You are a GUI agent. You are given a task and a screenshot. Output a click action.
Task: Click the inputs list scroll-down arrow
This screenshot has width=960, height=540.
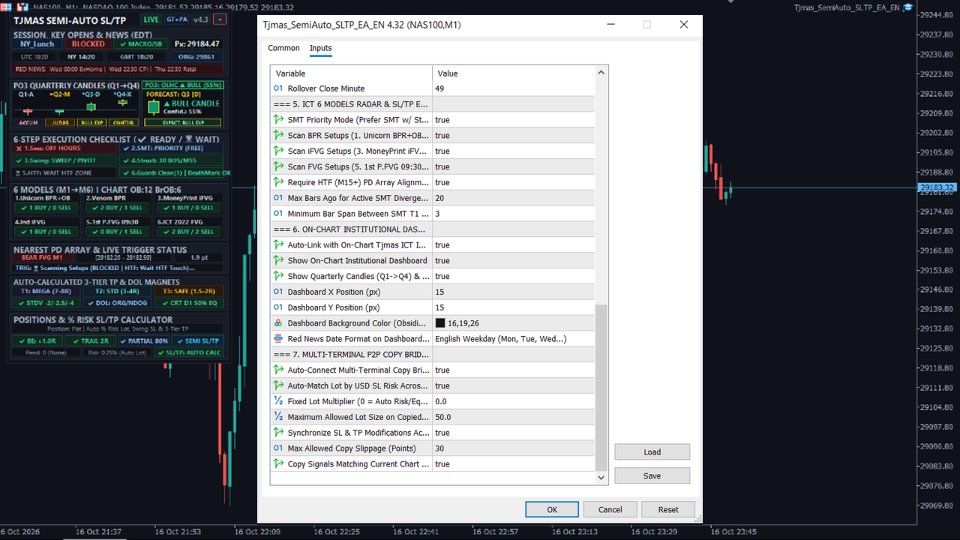[601, 477]
